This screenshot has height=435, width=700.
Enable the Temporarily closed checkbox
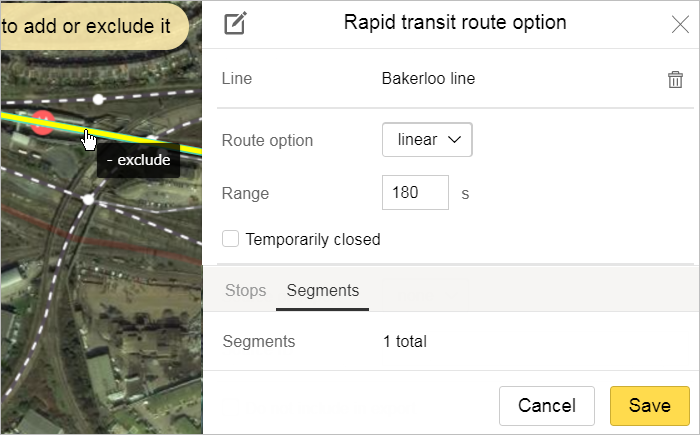pyautogui.click(x=230, y=239)
